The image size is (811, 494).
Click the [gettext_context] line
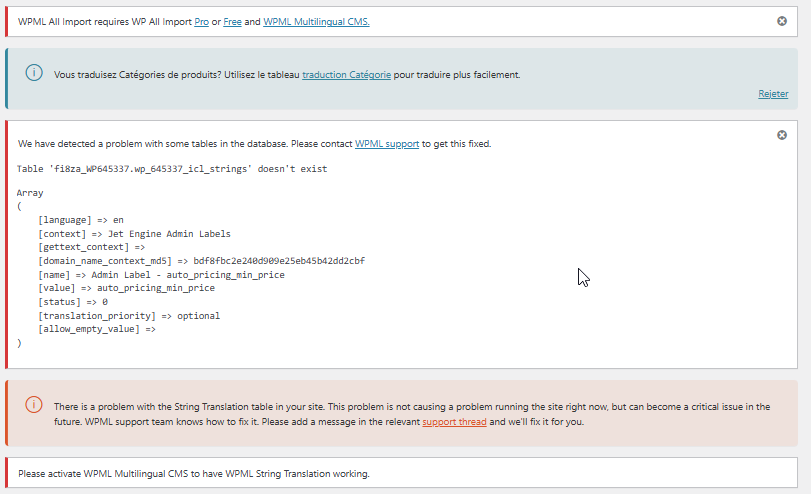(x=92, y=247)
